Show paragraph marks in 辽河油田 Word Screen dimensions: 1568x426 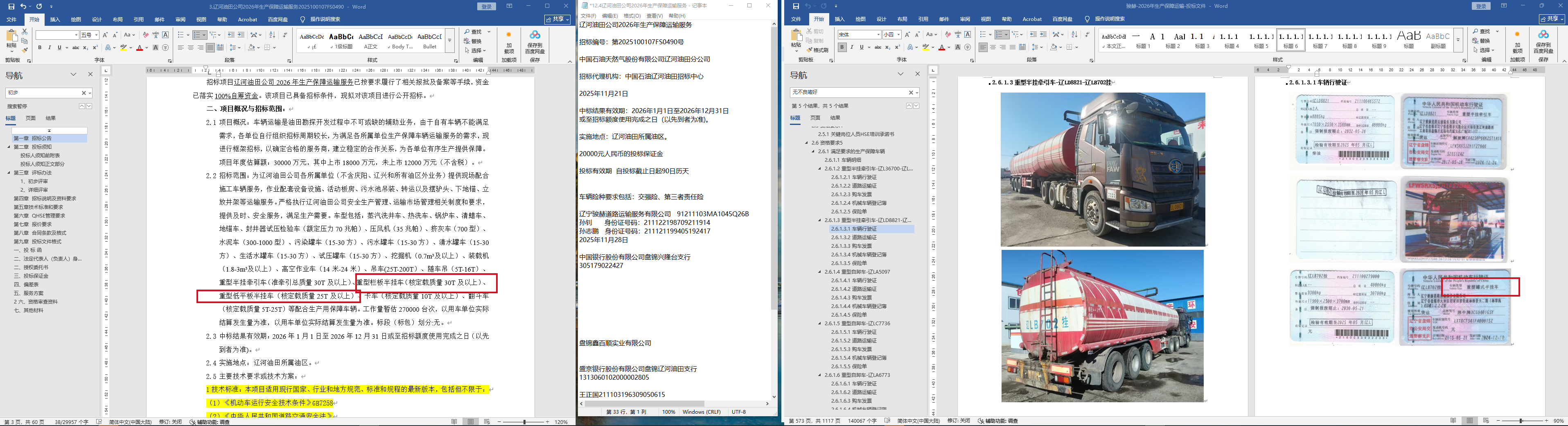click(284, 35)
